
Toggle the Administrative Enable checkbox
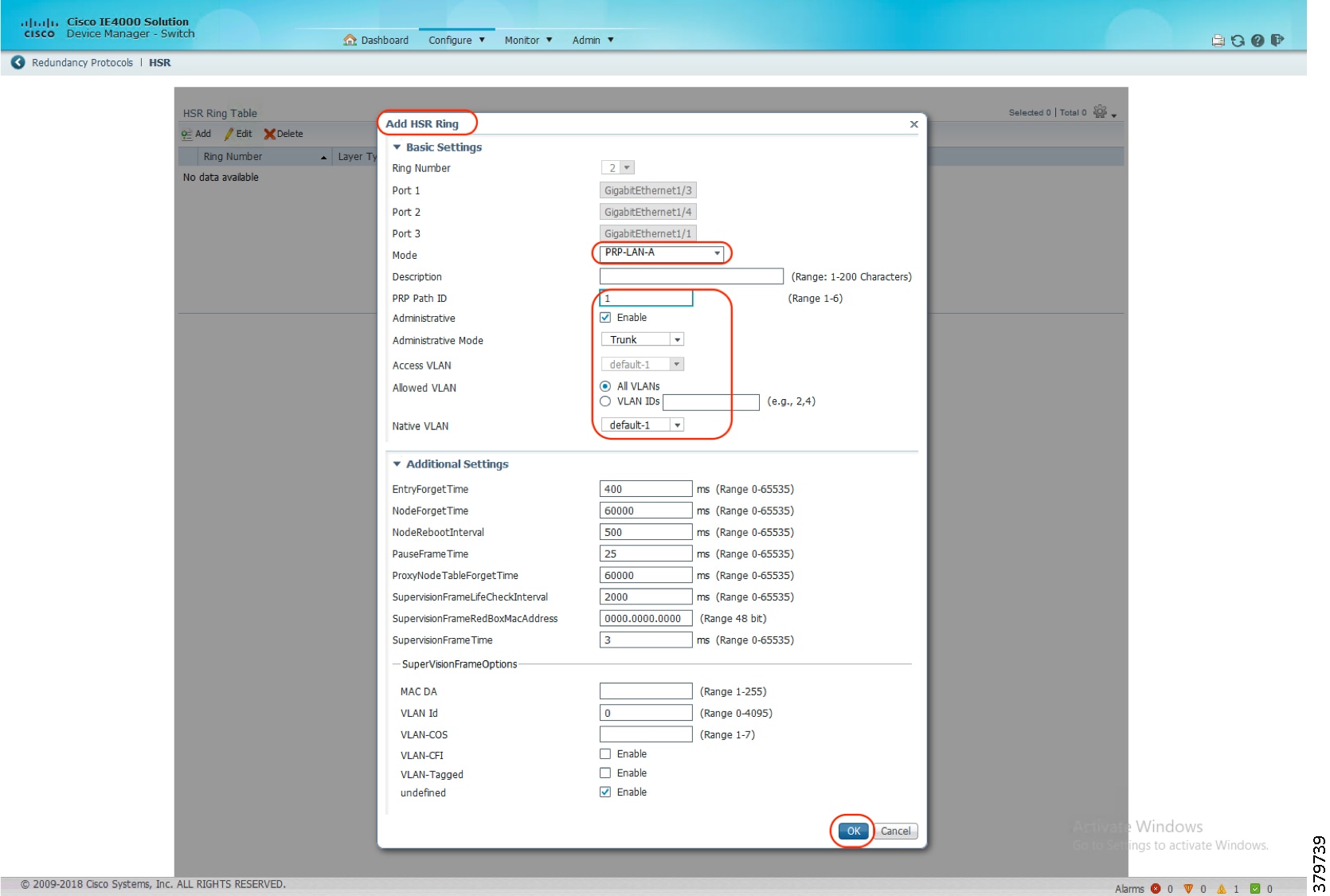pos(605,318)
